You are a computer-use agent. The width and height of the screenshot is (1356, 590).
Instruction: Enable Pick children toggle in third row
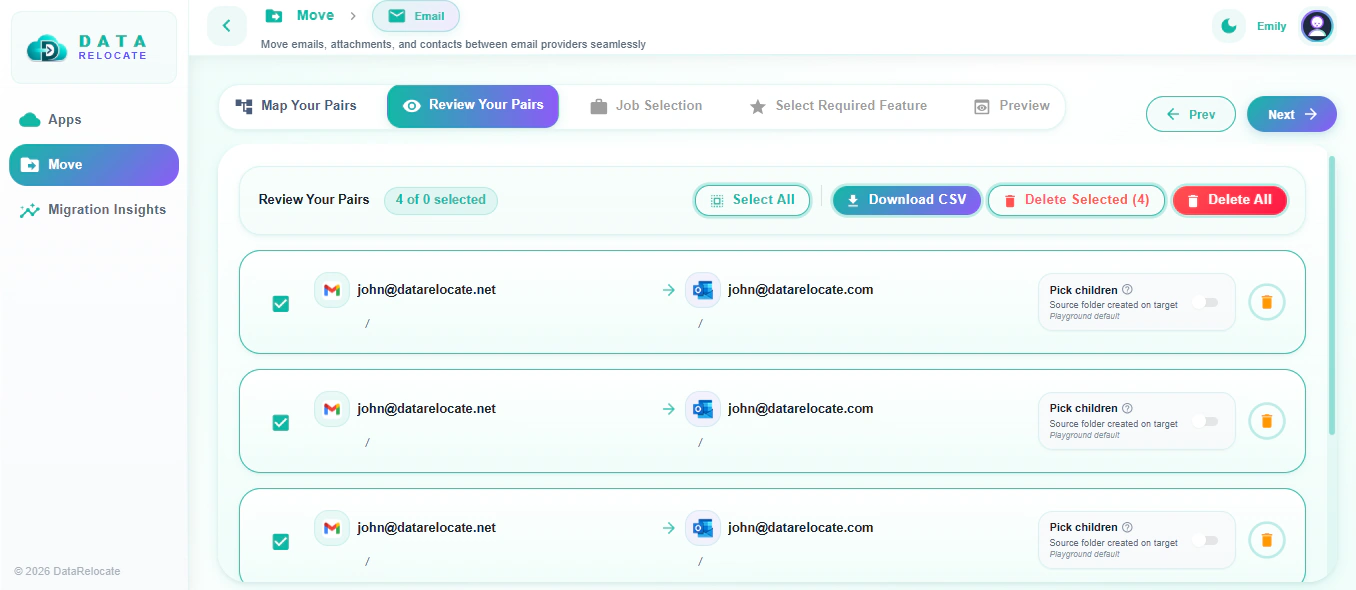tap(1205, 540)
